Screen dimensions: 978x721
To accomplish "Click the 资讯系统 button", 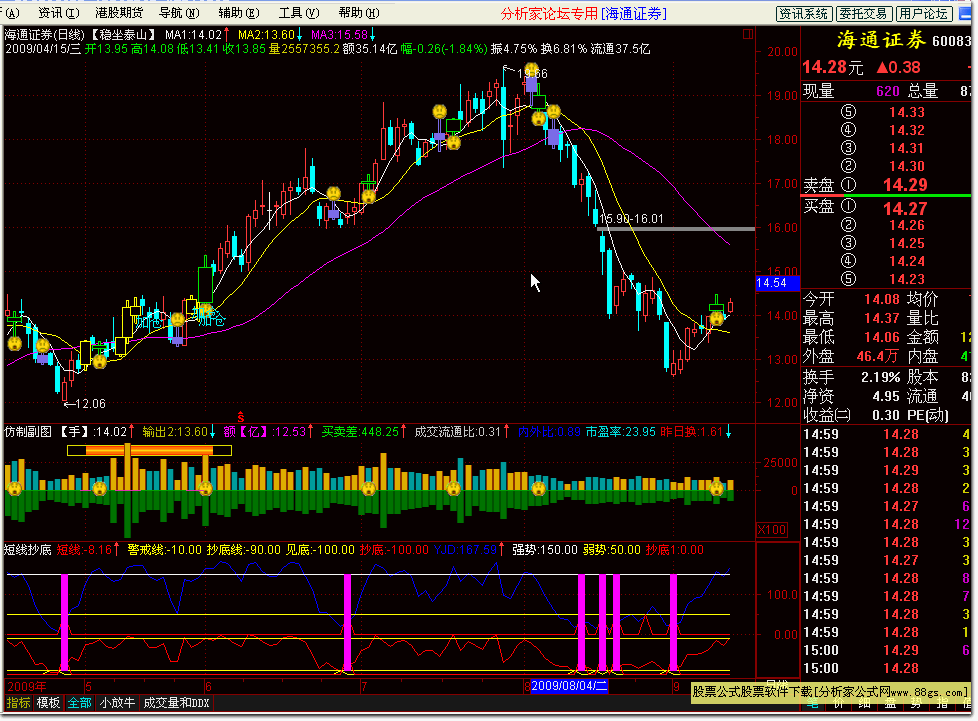I will 803,14.
